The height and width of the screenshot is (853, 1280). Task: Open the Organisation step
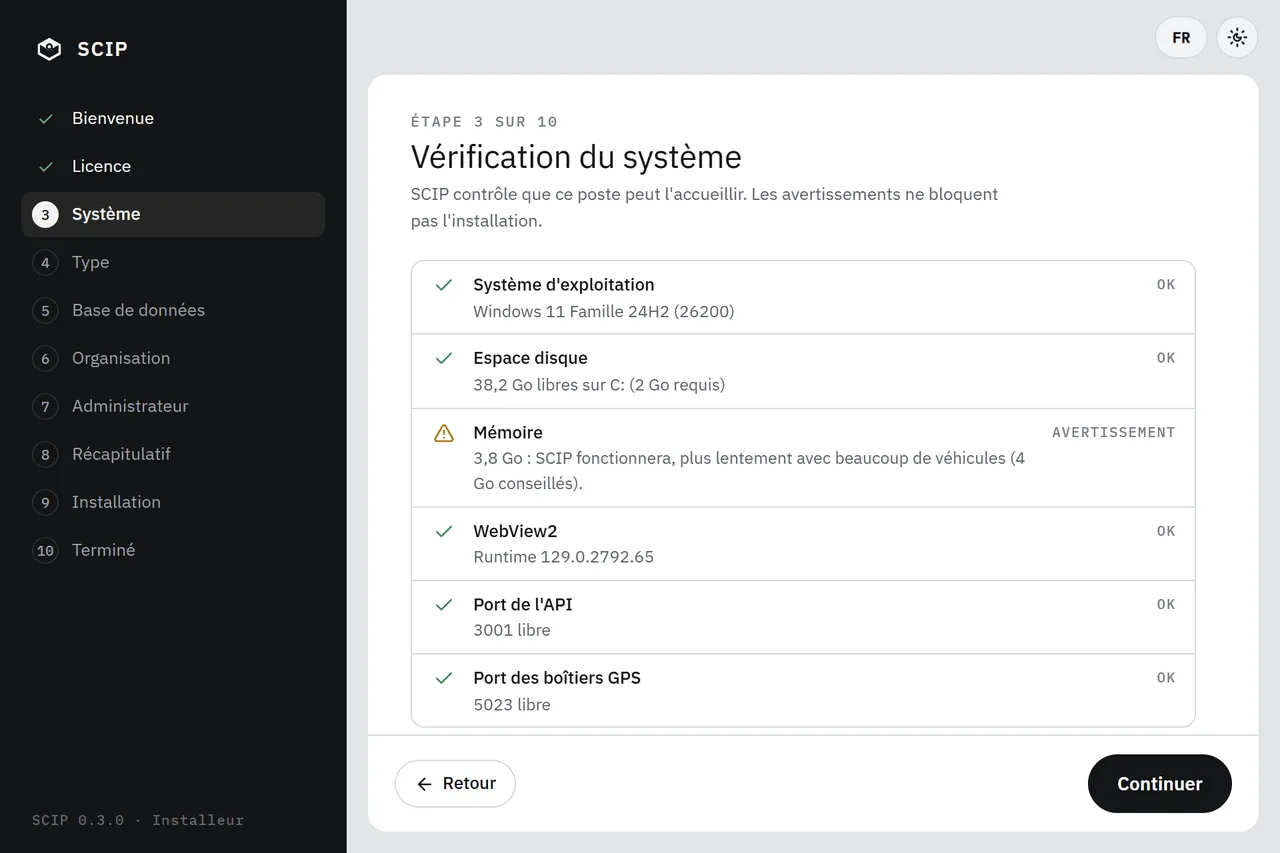pyautogui.click(x=173, y=358)
